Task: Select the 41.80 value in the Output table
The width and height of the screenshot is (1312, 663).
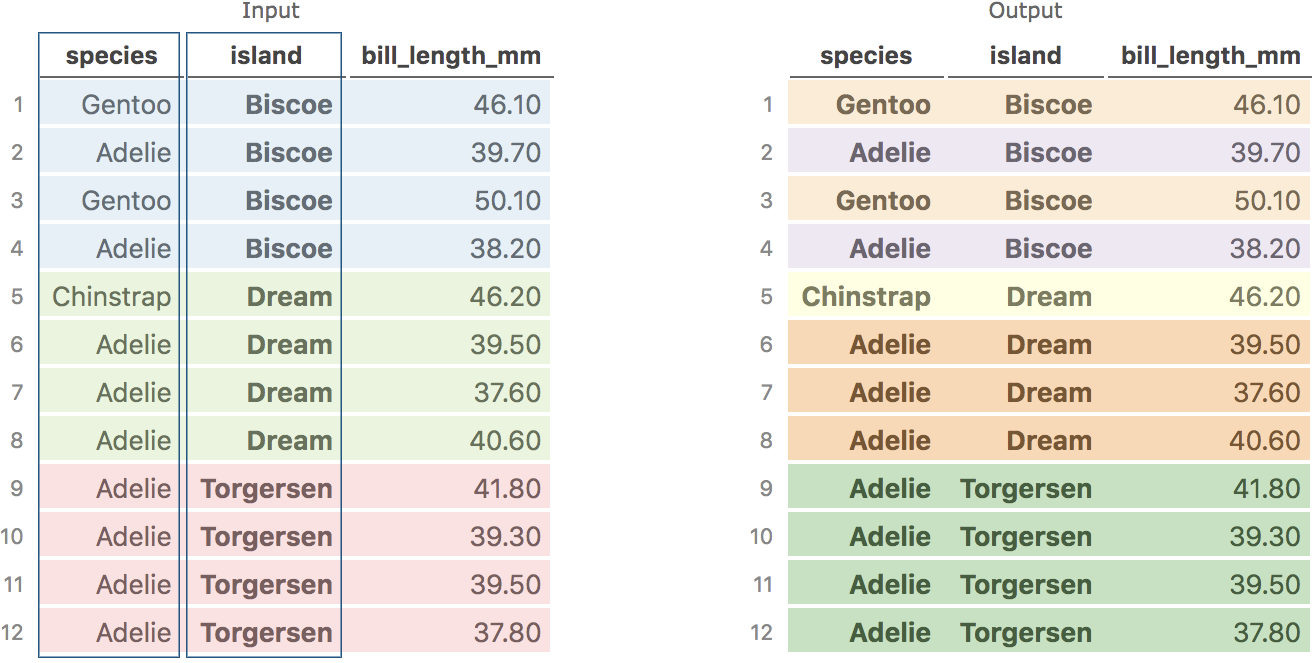Action: [x=1265, y=489]
